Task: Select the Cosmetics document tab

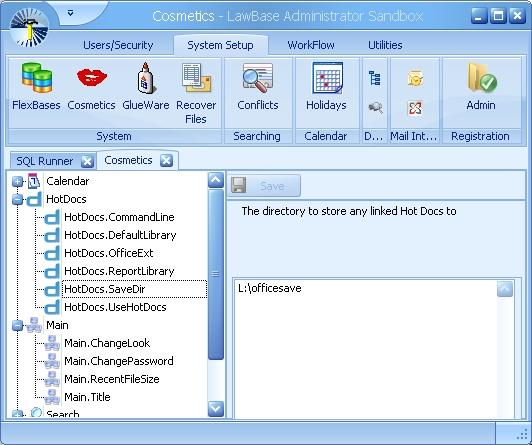Action: [128, 160]
